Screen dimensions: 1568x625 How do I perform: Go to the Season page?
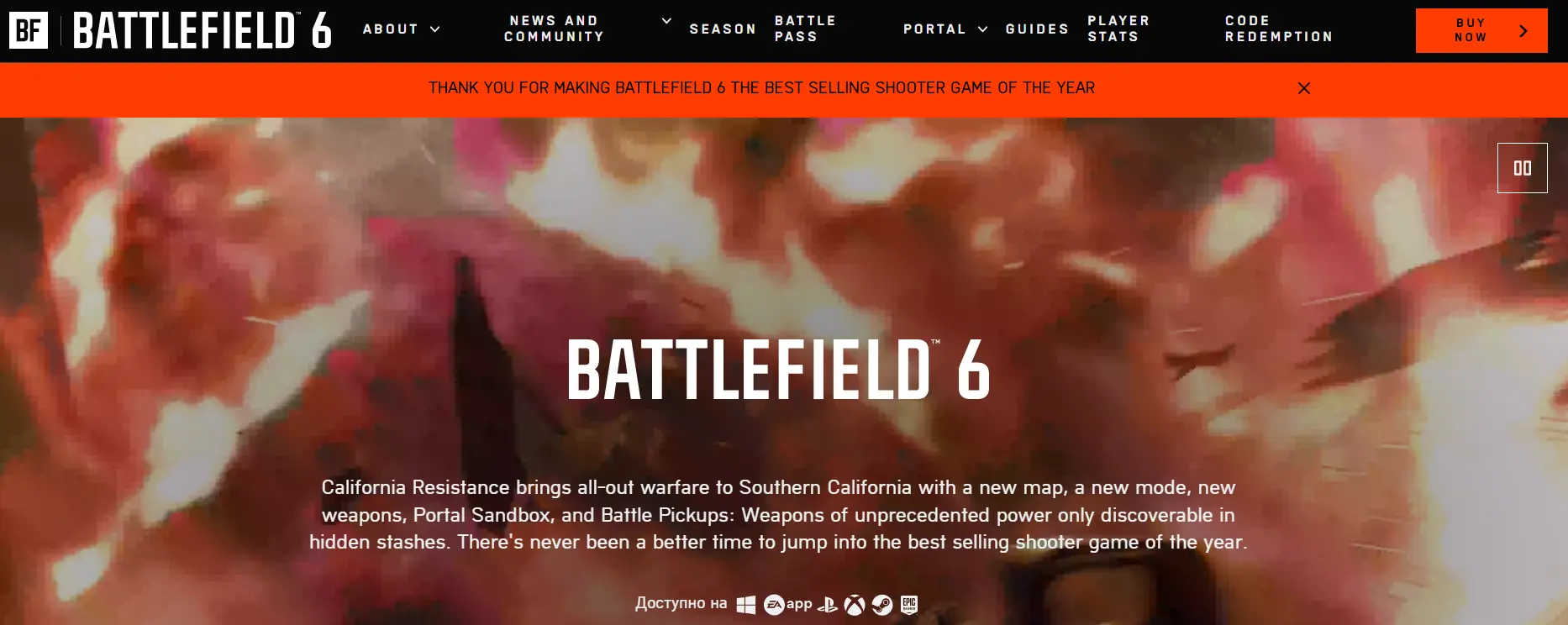pyautogui.click(x=723, y=29)
